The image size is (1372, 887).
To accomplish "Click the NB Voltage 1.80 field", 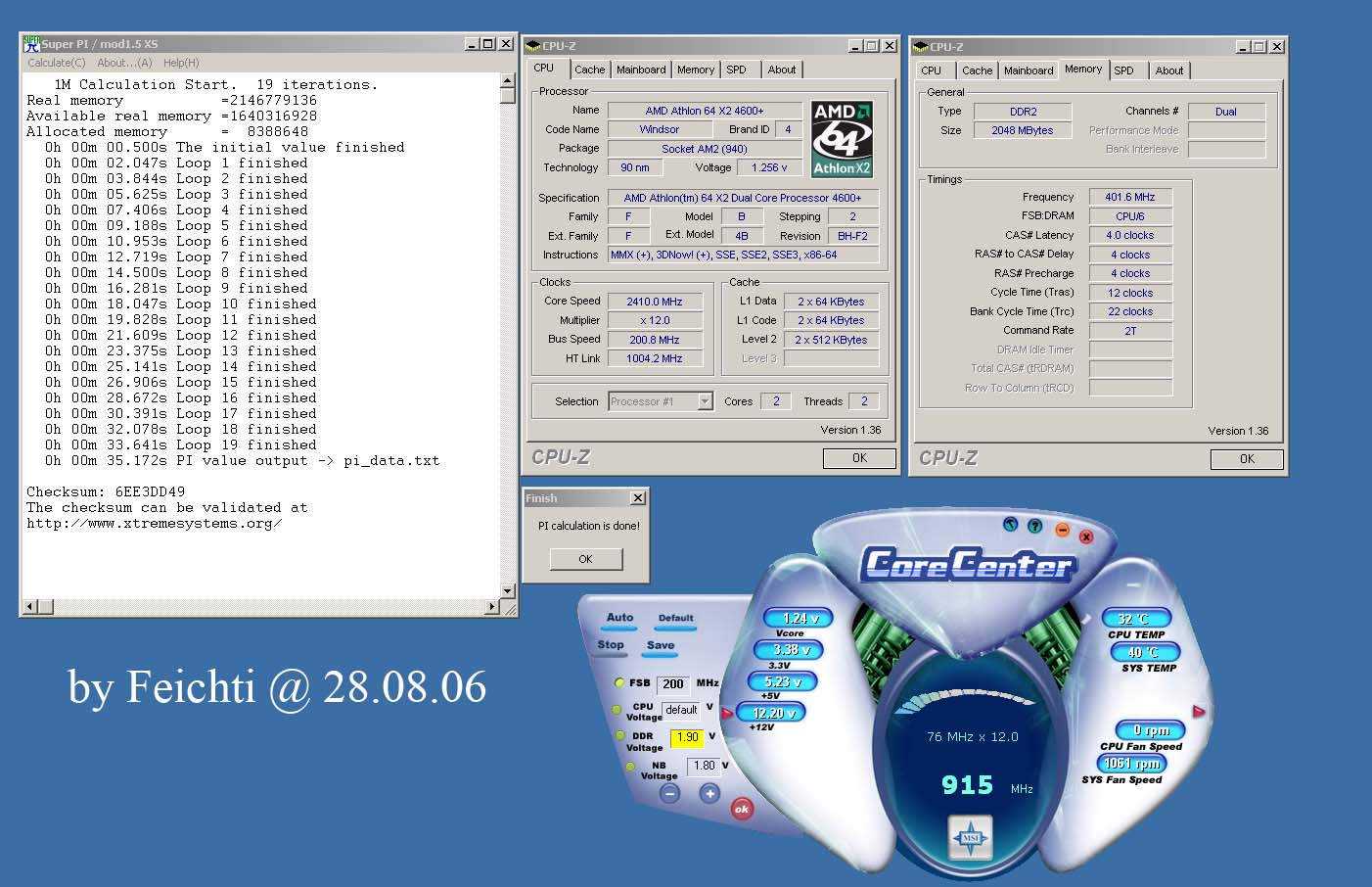I will click(x=704, y=766).
